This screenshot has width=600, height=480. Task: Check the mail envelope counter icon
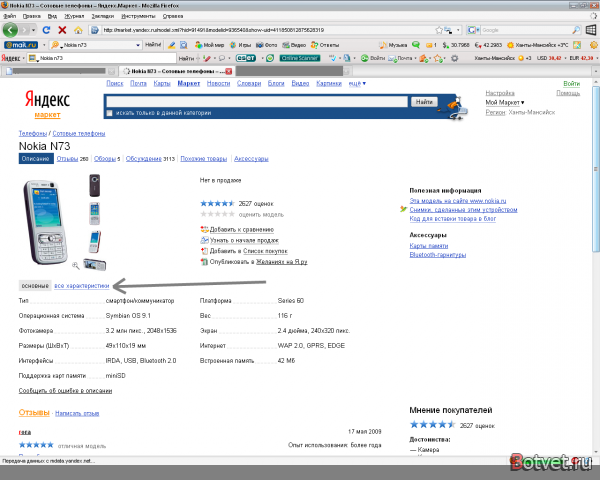pos(431,45)
